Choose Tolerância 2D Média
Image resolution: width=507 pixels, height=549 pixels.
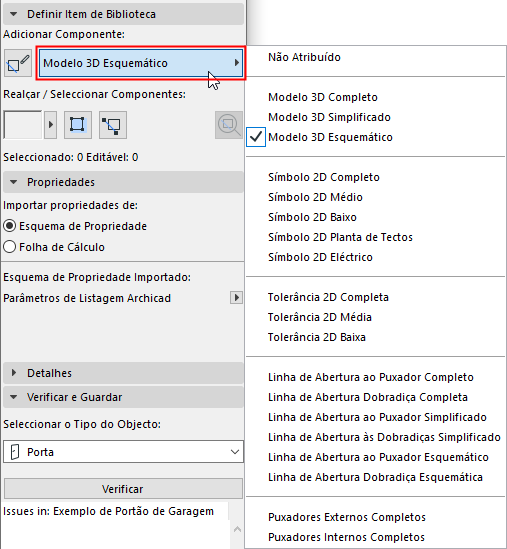(376, 317)
